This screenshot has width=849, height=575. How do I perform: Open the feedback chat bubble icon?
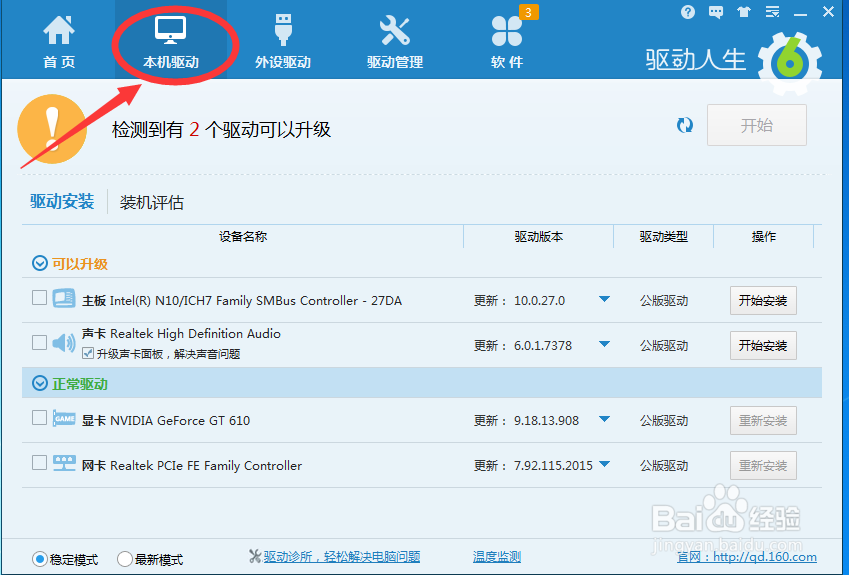pyautogui.click(x=716, y=12)
